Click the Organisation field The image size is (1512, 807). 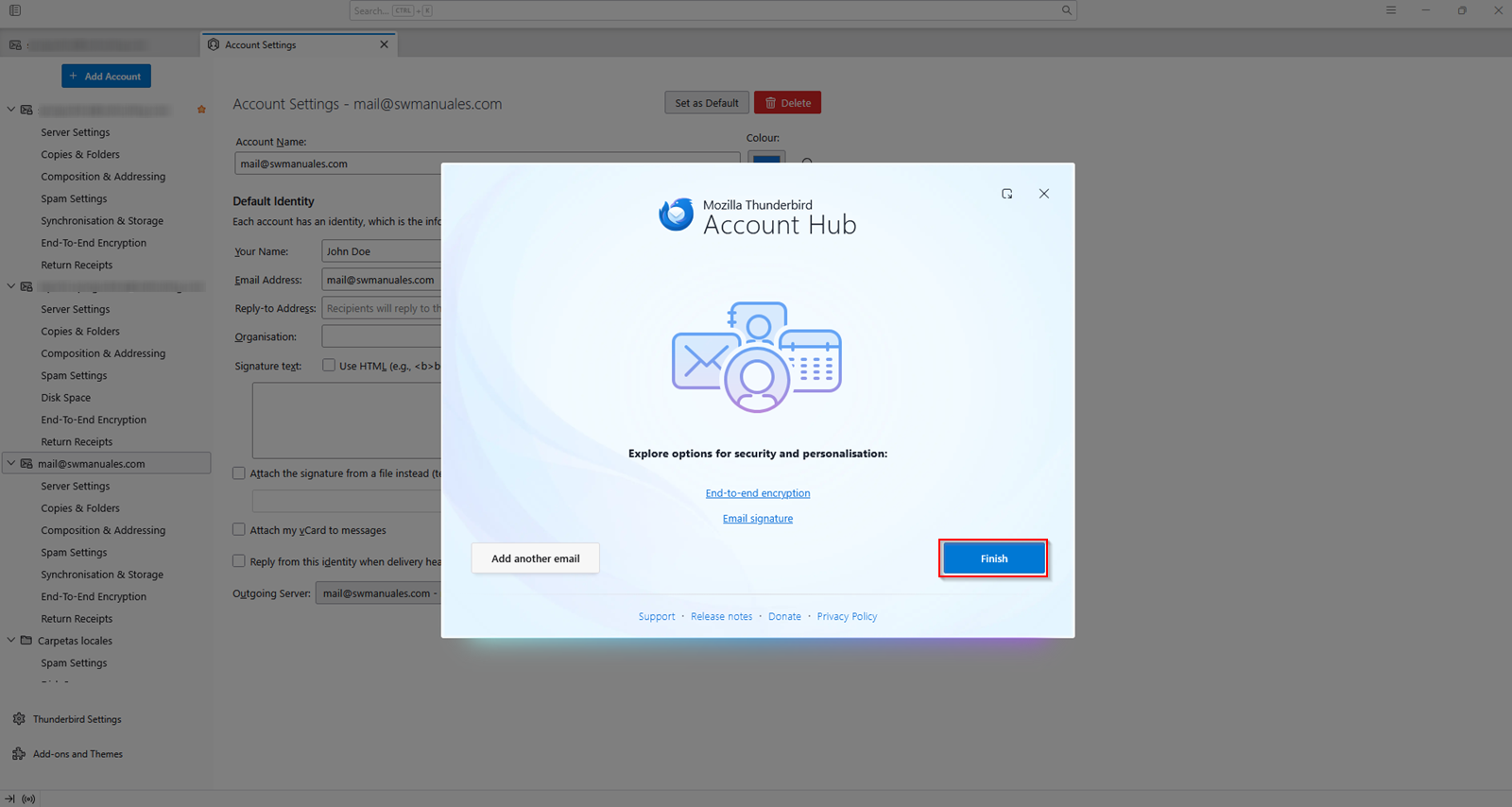pos(382,336)
